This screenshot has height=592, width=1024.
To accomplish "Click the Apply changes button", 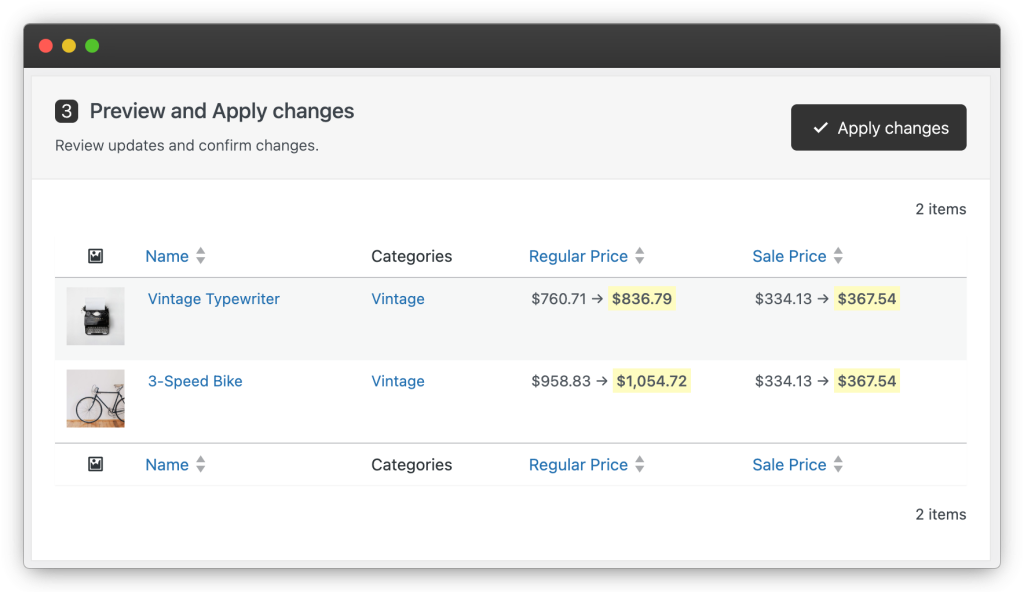I will tap(878, 127).
